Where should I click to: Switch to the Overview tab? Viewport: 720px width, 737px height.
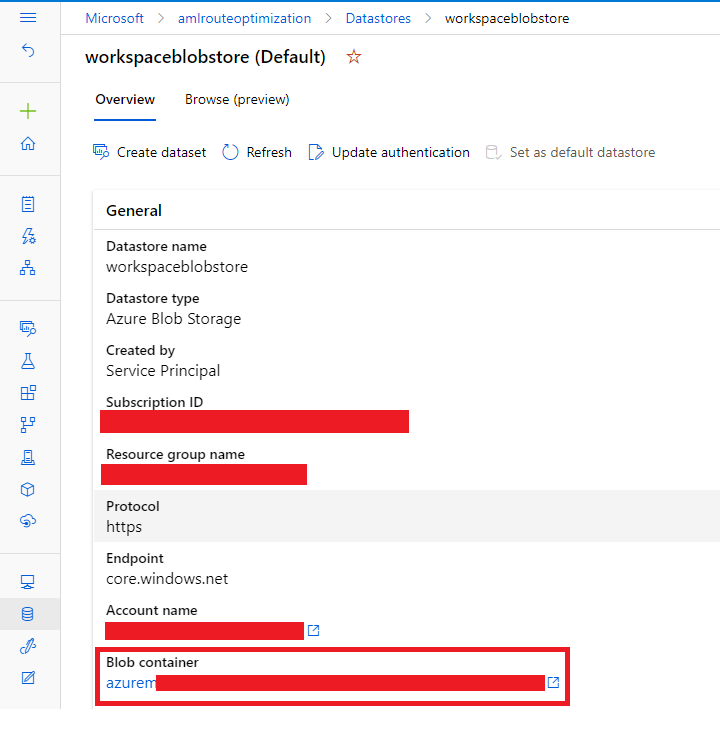point(125,100)
